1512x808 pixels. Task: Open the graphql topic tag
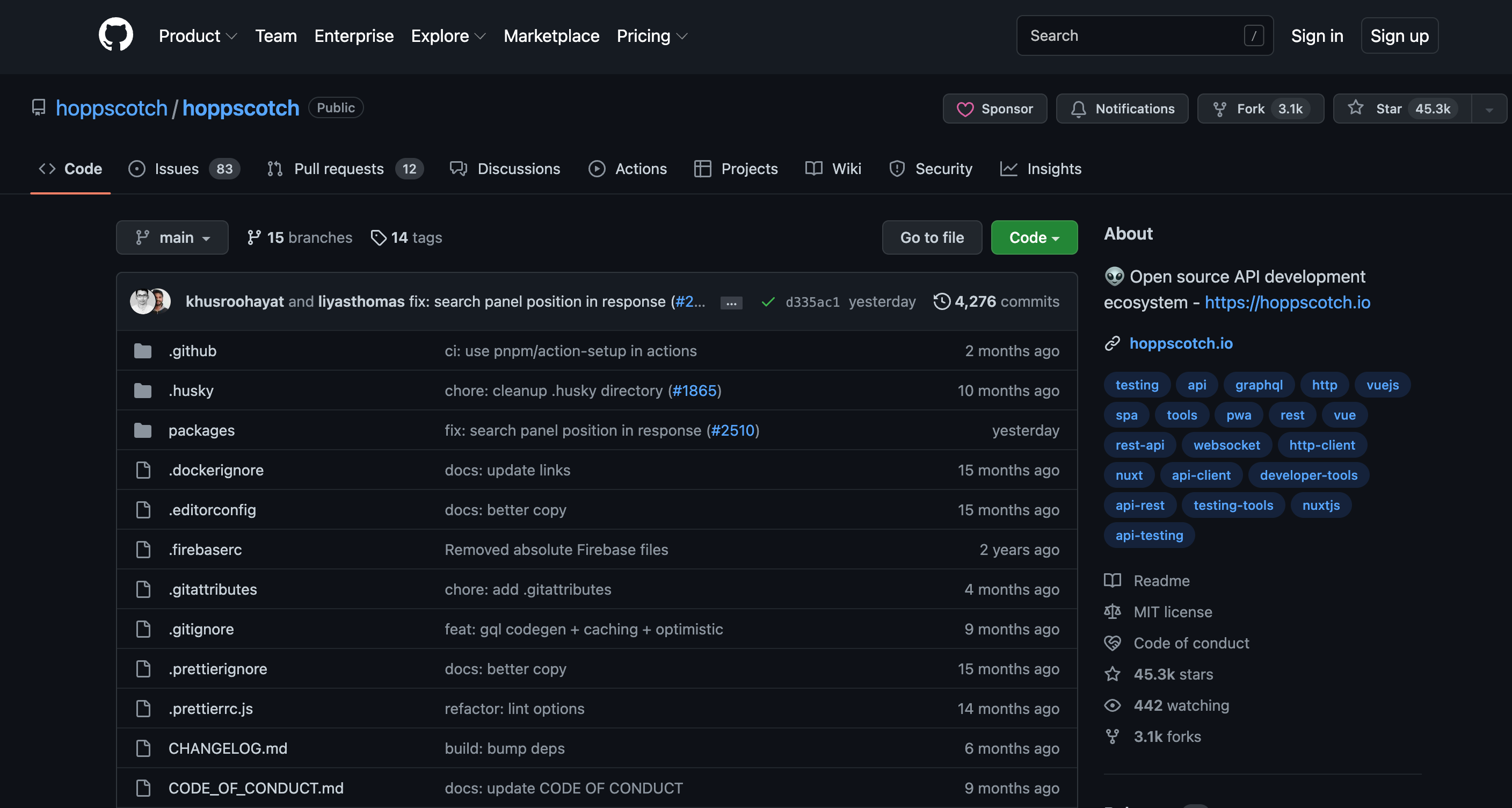click(x=1259, y=385)
